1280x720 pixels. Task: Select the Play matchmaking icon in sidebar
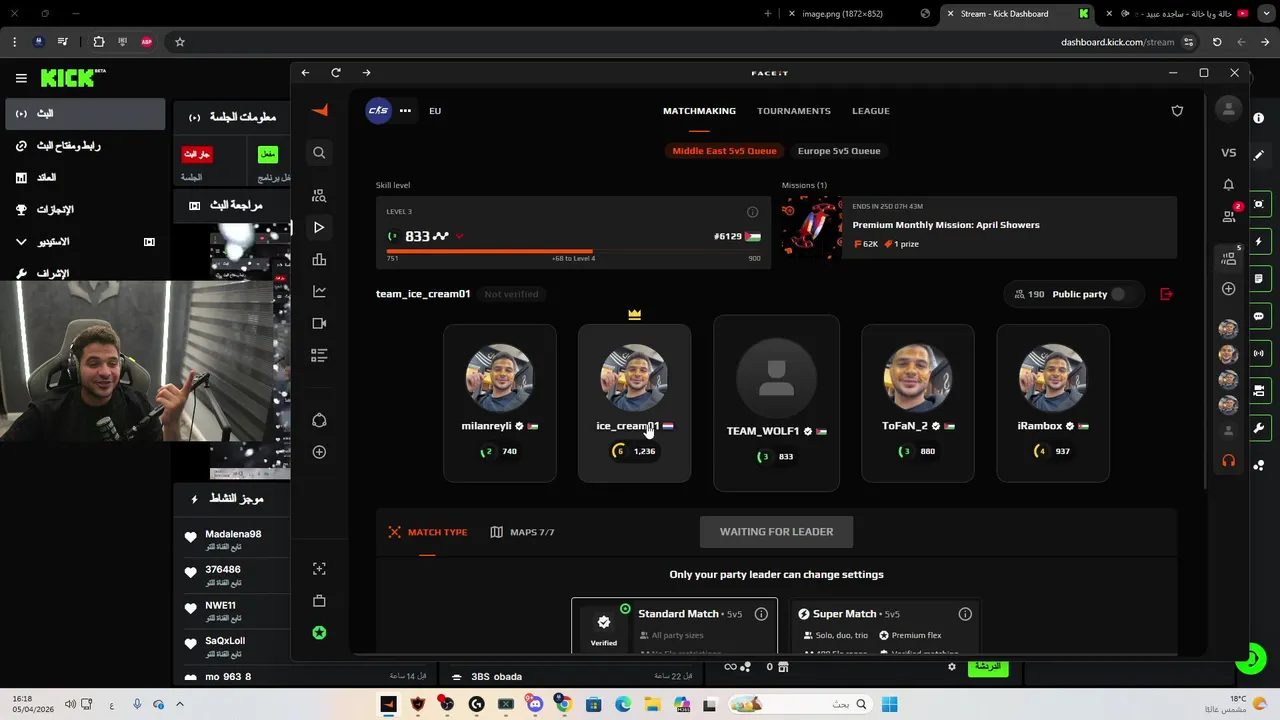point(319,228)
